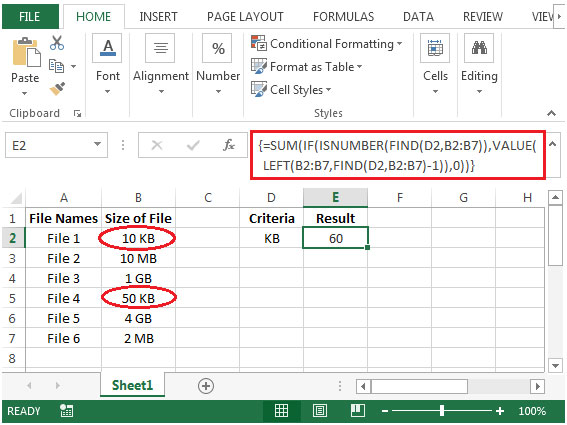Open Format as Table dropdown
This screenshot has width=567, height=425.
click(x=359, y=67)
